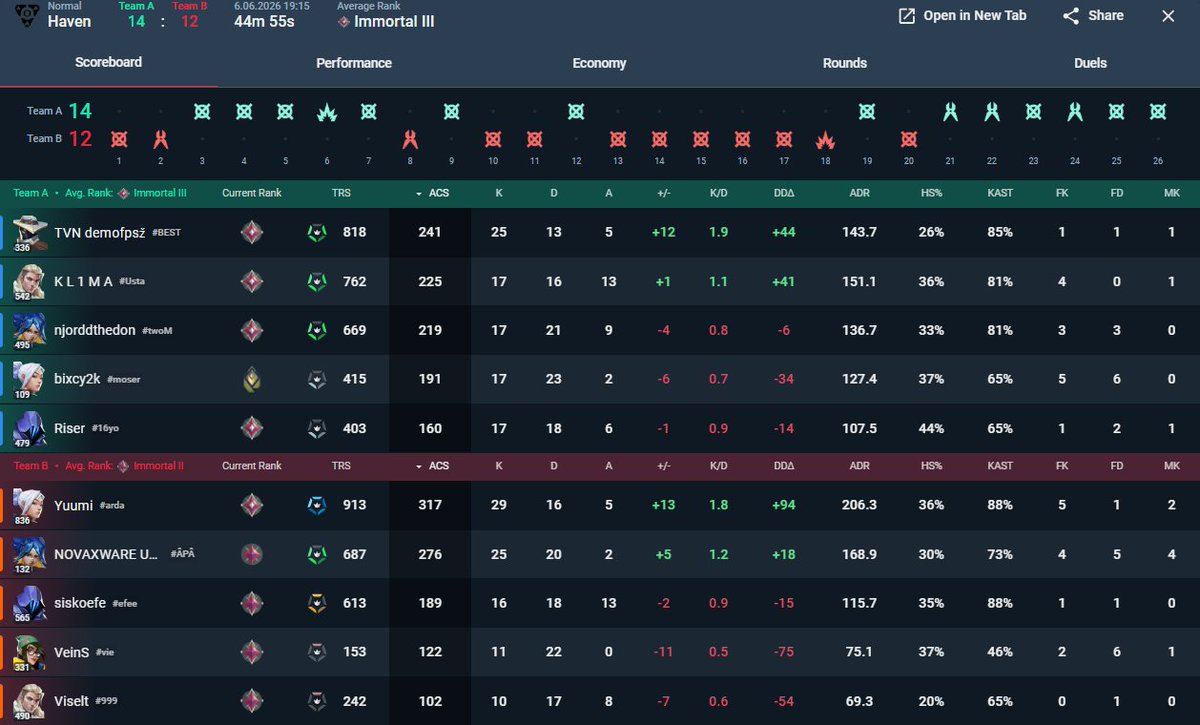The height and width of the screenshot is (725, 1200).
Task: Switch to the Performance tab
Action: coord(354,63)
